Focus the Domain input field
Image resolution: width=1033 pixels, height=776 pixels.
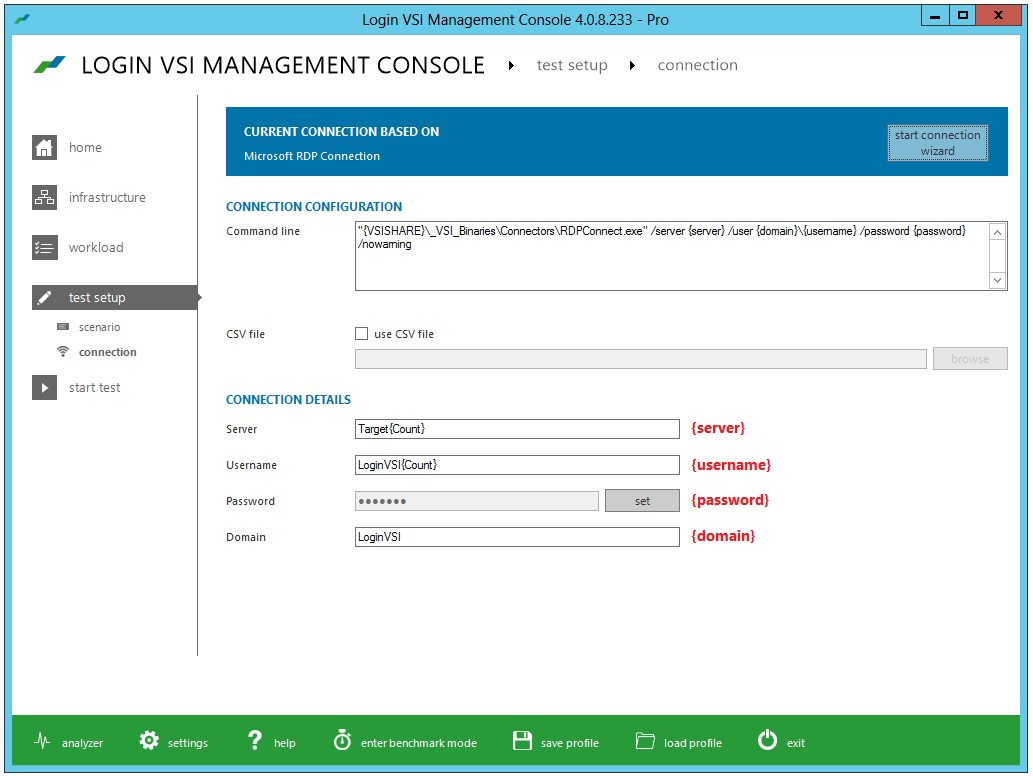click(517, 537)
